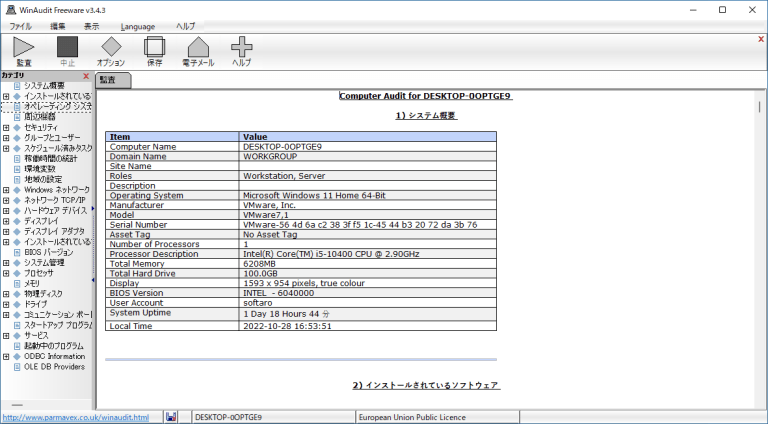Send the report via the 電子メール icon
This screenshot has height=424, width=768.
(x=198, y=51)
